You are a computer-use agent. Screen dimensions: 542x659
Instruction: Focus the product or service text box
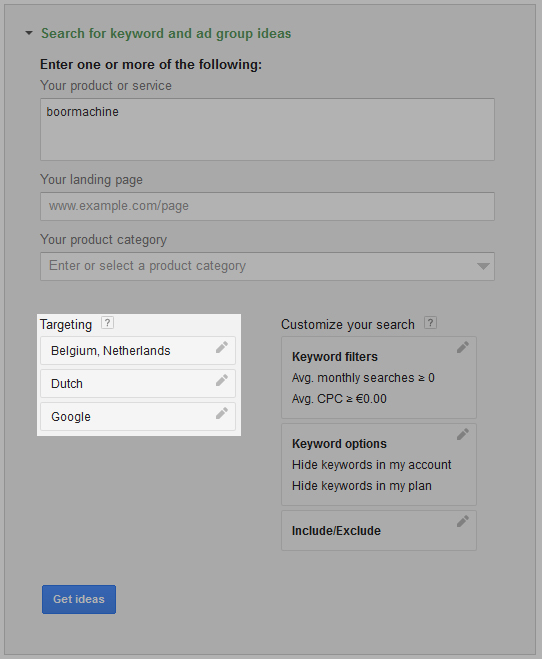267,129
